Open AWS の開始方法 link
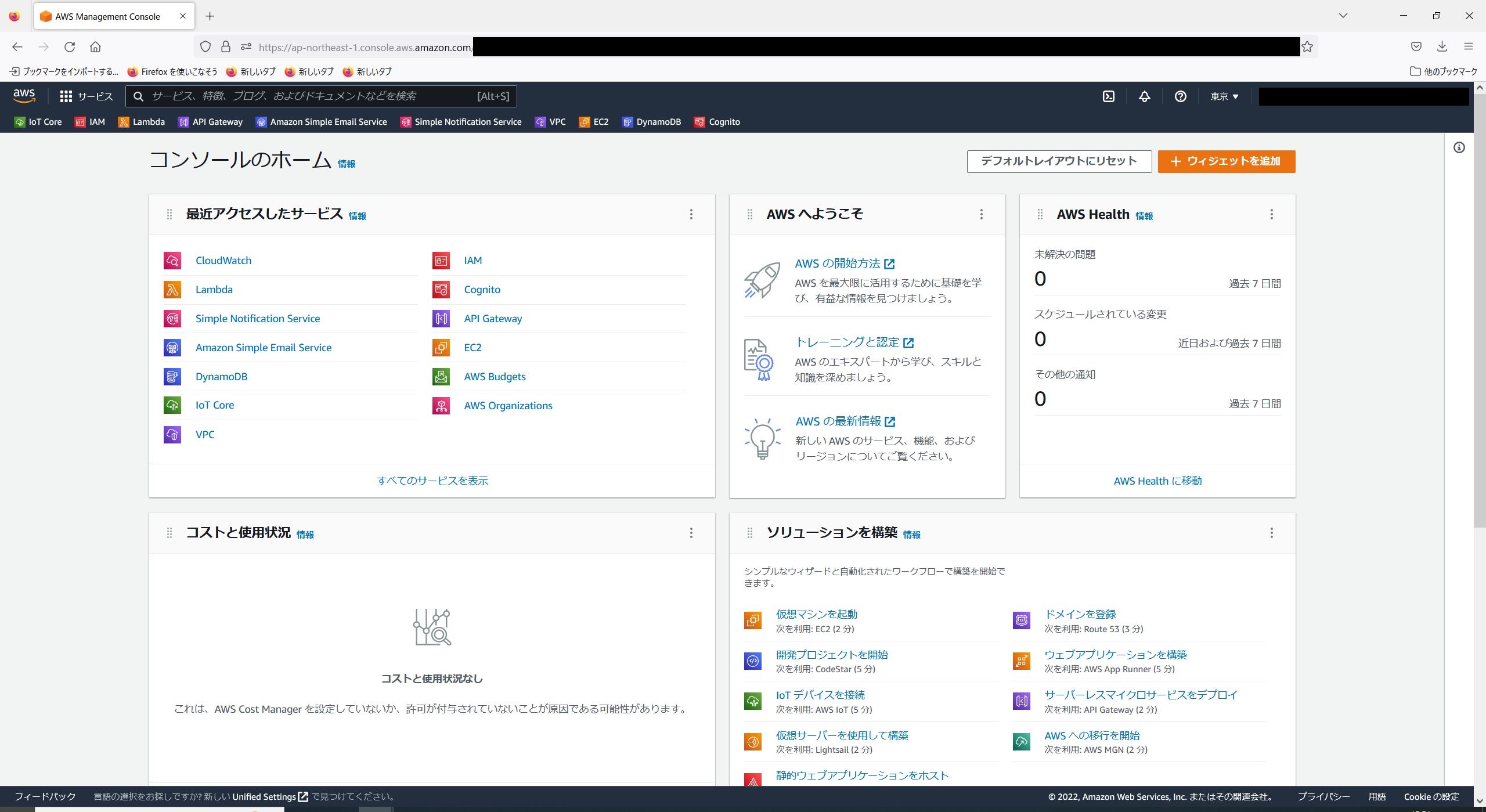Image resolution: width=1486 pixels, height=812 pixels. (845, 264)
